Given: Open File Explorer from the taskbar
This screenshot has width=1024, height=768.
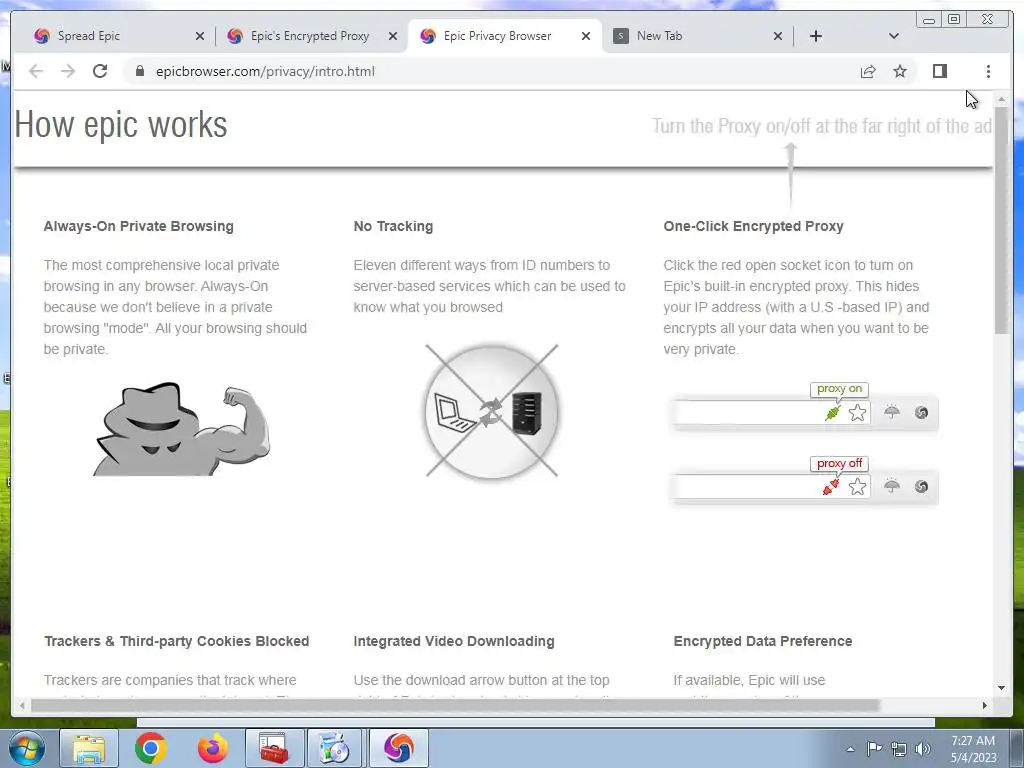Looking at the screenshot, I should click(89, 748).
